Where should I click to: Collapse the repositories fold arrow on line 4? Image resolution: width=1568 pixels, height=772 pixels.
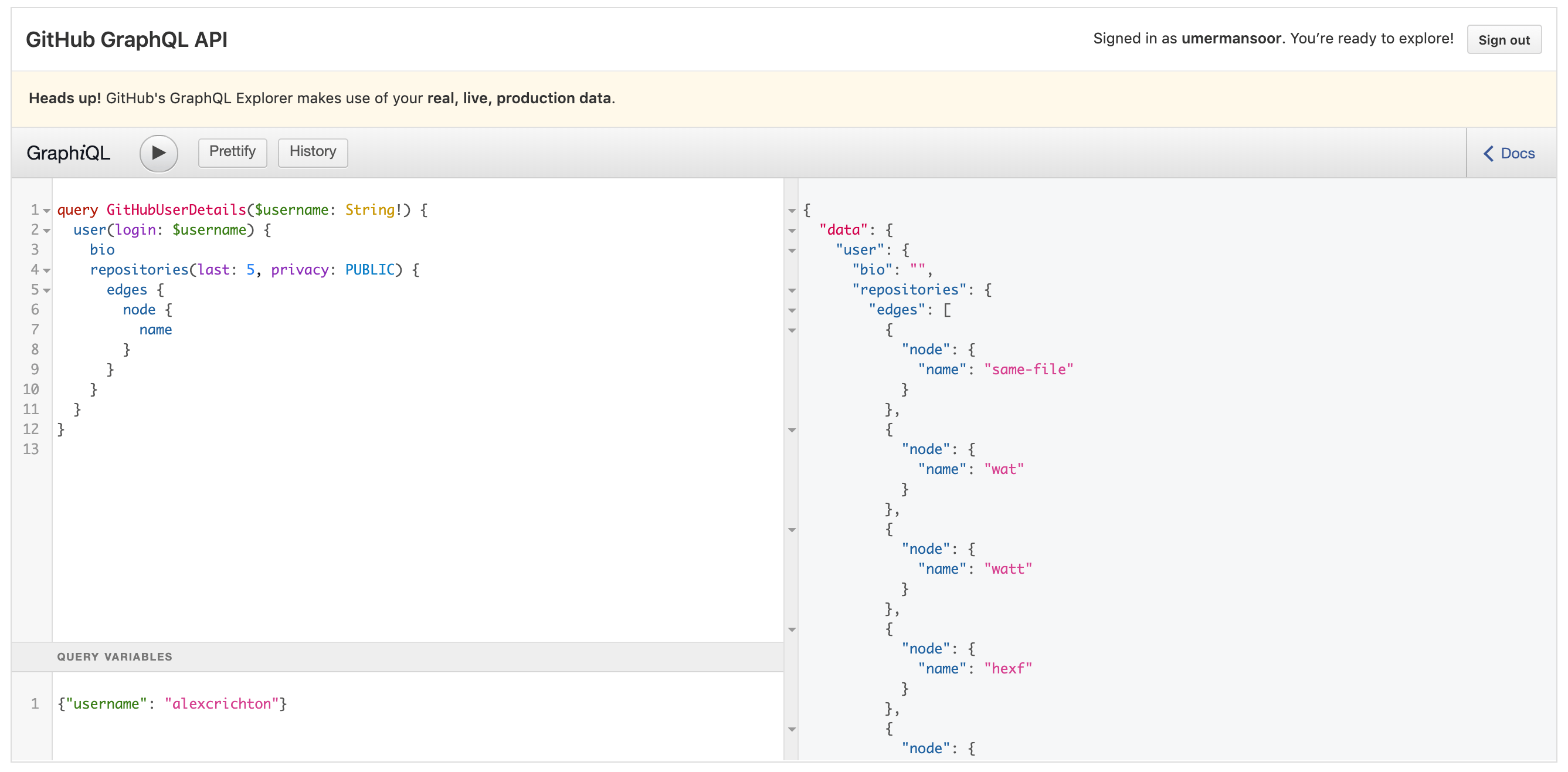coord(46,270)
